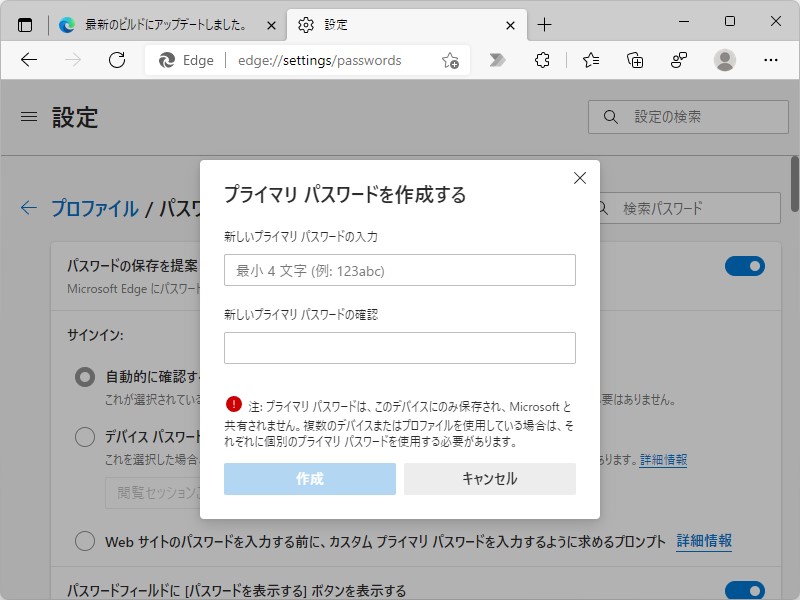Click the 新しいプライマリ パスワードの入力 field
Viewport: 800px width, 600px height.
click(x=399, y=270)
